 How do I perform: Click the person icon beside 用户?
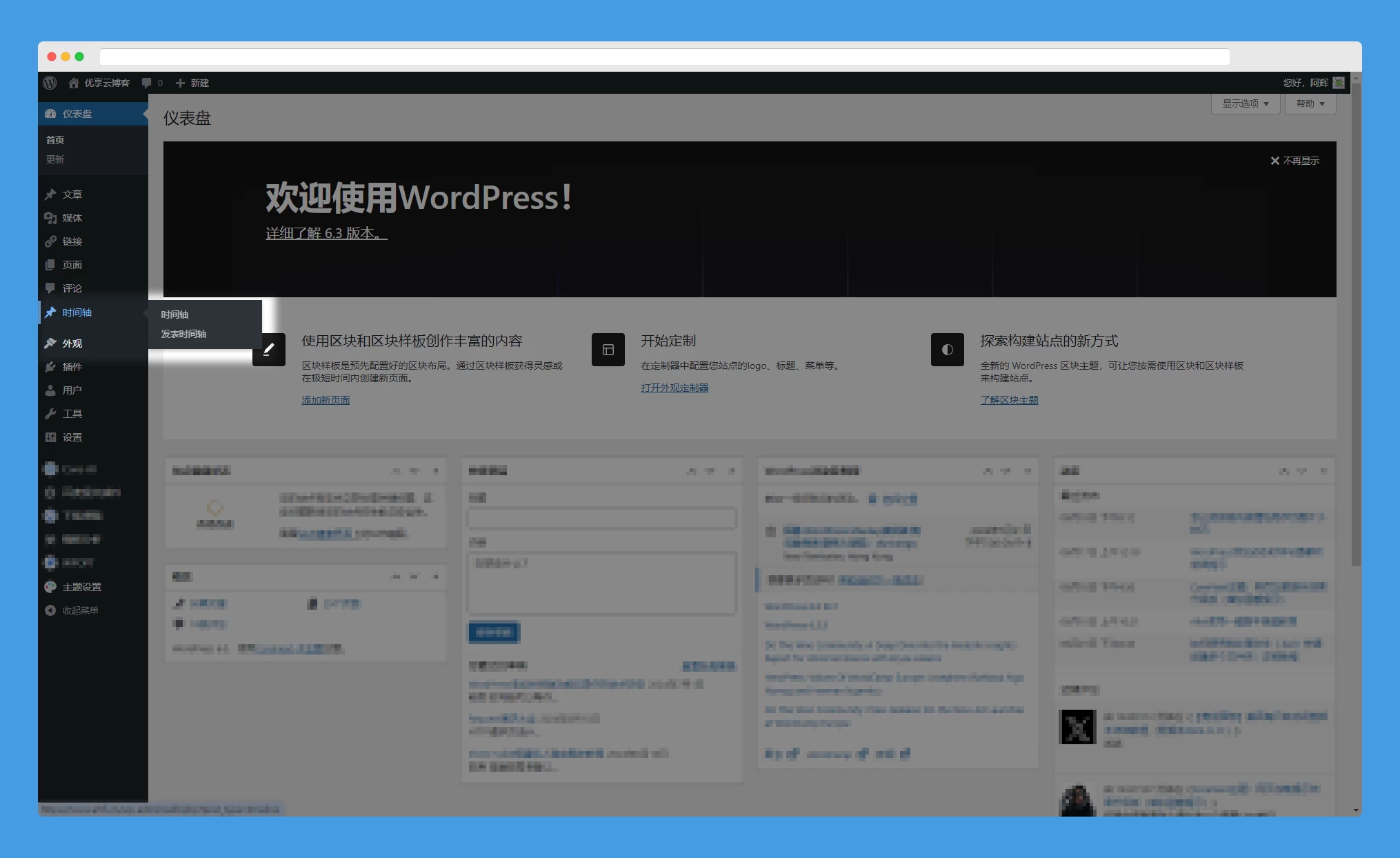click(x=50, y=390)
